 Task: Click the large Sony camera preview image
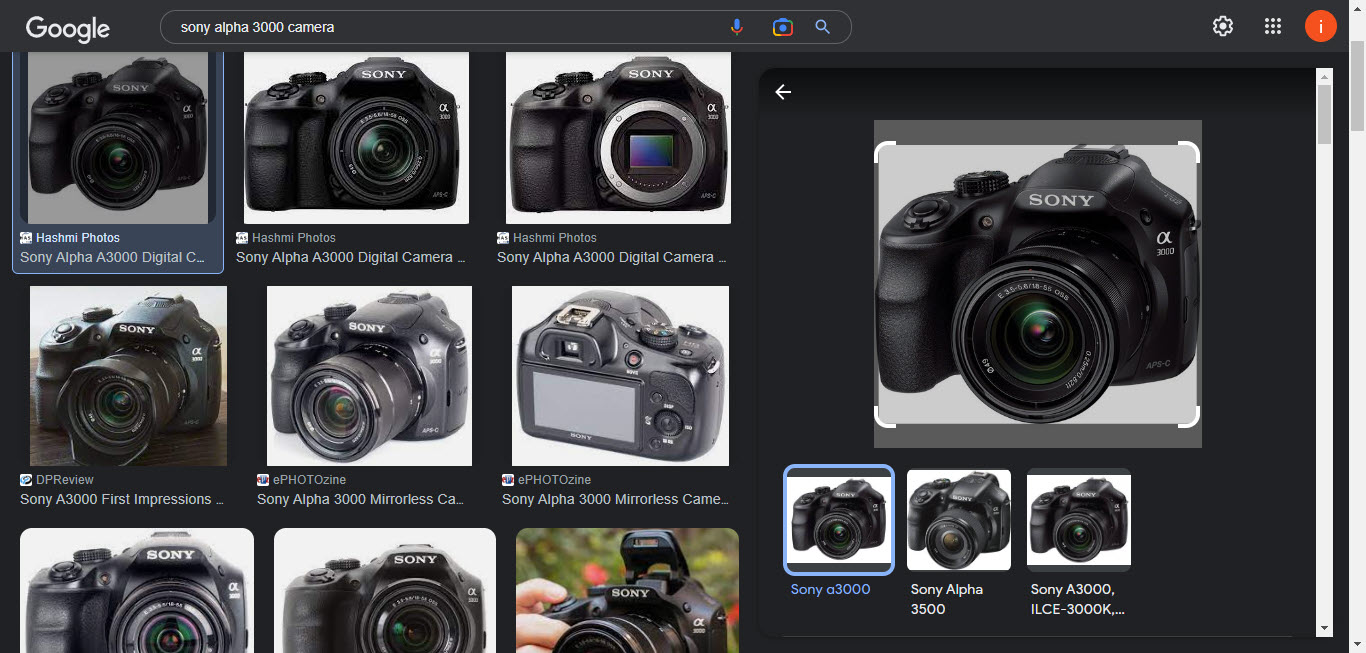1038,284
